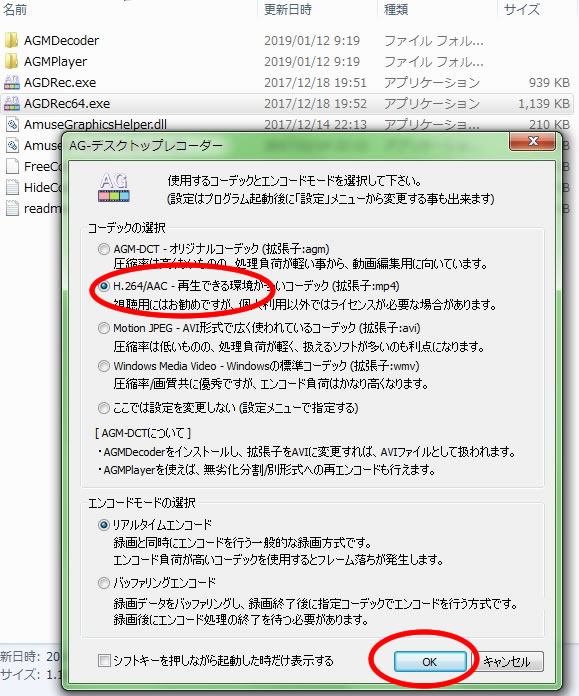Viewport: 579px width, 696px height.
Task: Select リアルタイムエンコード encode mode
Action: [x=103, y=525]
